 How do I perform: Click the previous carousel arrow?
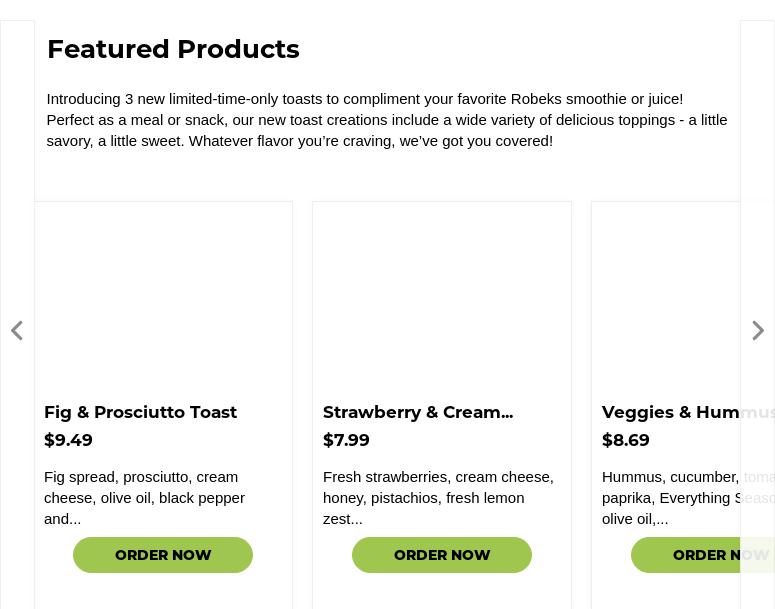(x=17, y=331)
